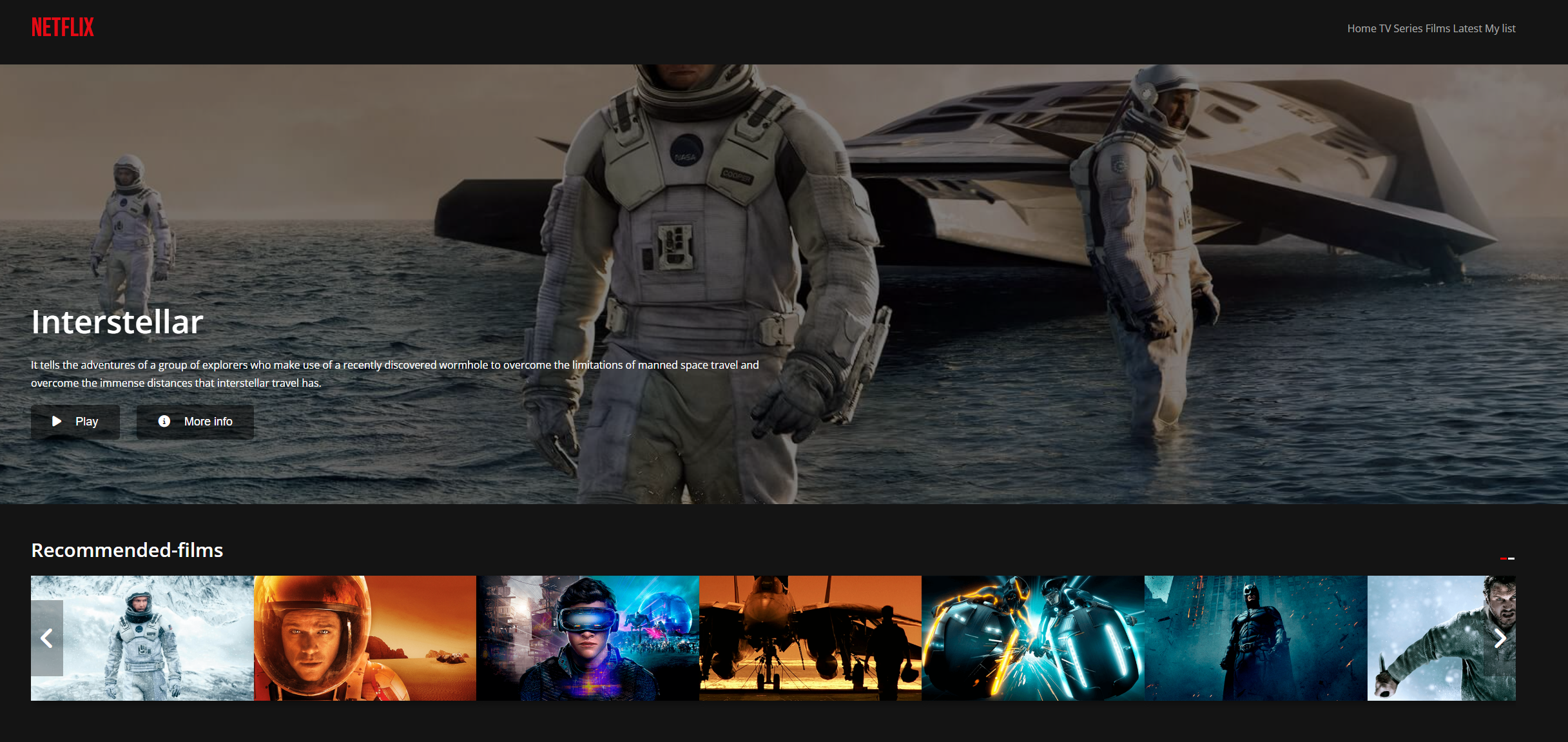Click the Netflix logo

pyautogui.click(x=63, y=27)
